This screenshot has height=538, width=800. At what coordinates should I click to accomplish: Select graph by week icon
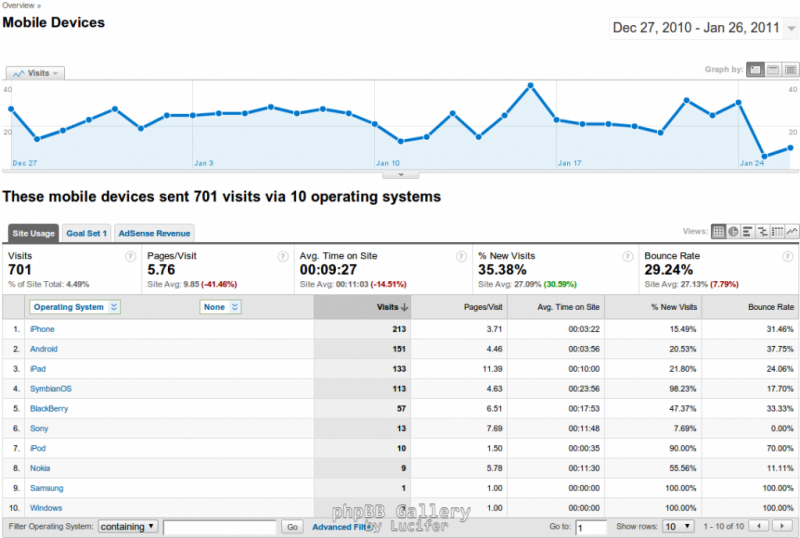[x=773, y=70]
